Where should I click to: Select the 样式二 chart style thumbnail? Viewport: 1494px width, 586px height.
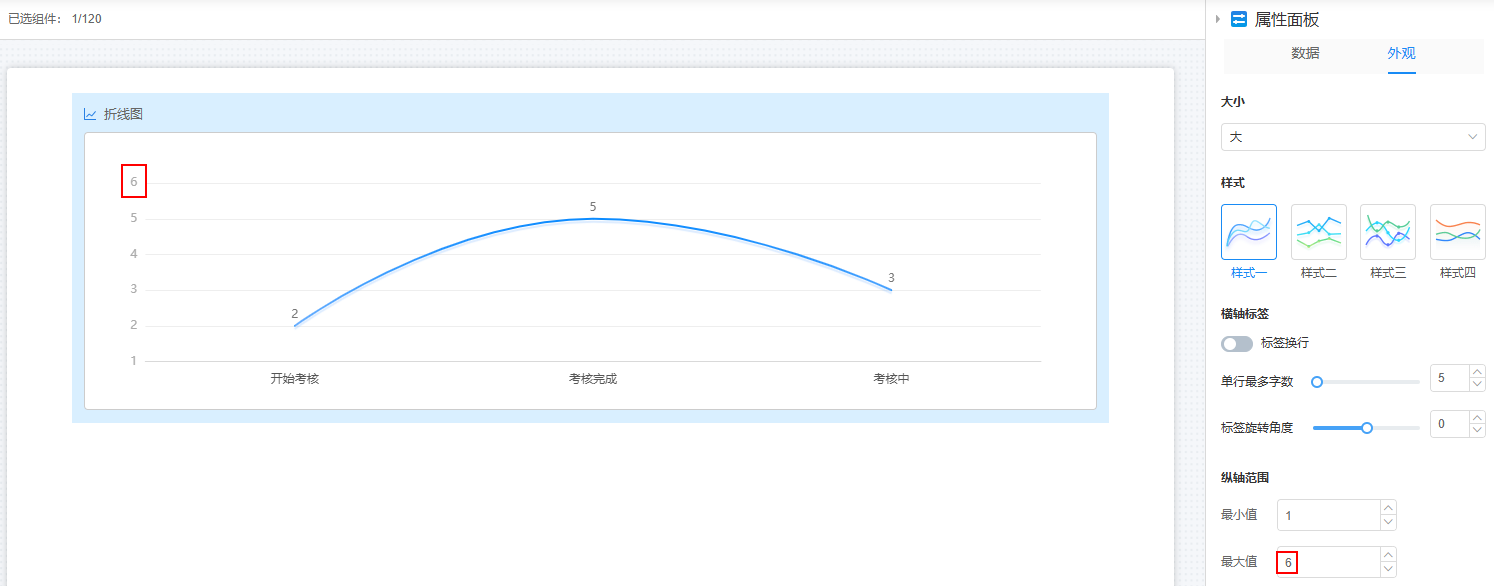1319,232
